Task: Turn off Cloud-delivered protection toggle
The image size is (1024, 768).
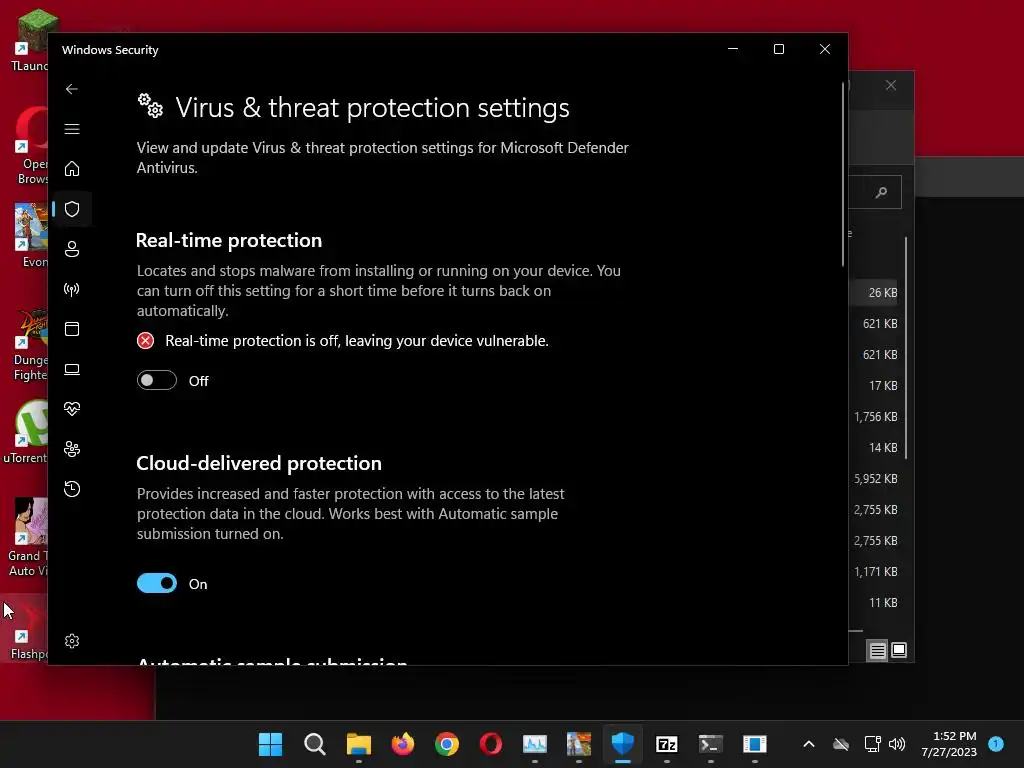Action: tap(157, 583)
